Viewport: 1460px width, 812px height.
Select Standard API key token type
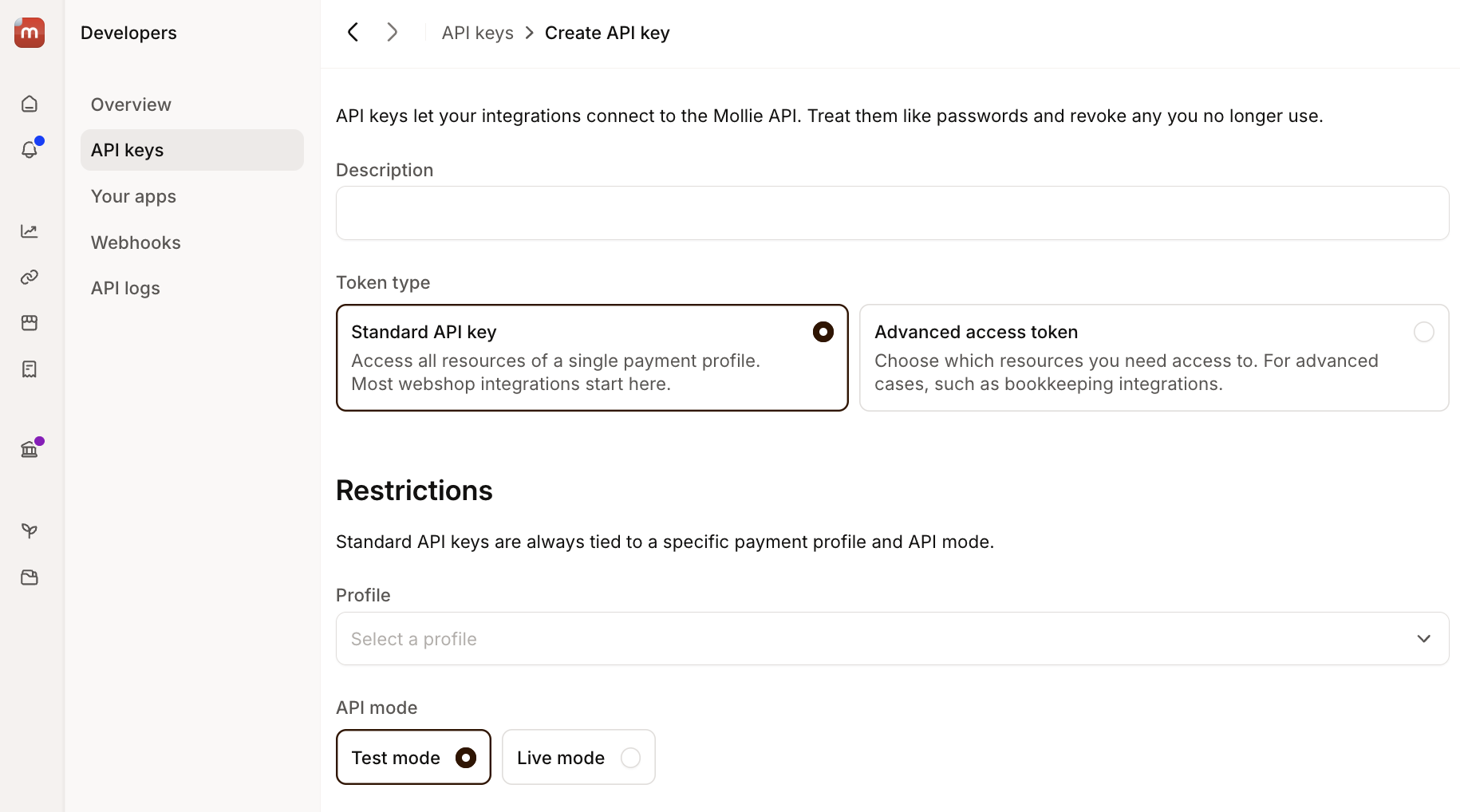point(592,357)
